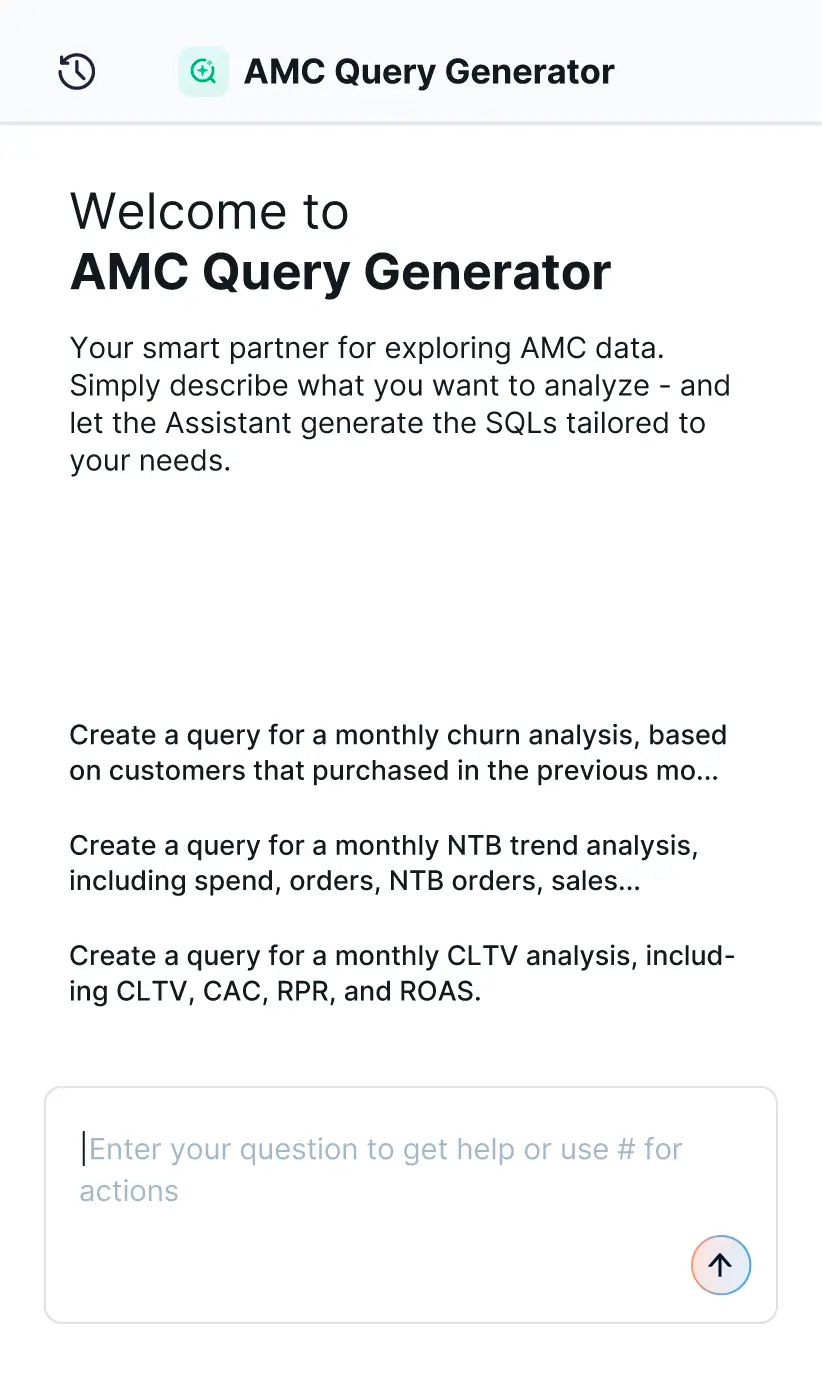
Task: Send the question with the arrow button
Action: (720, 1265)
